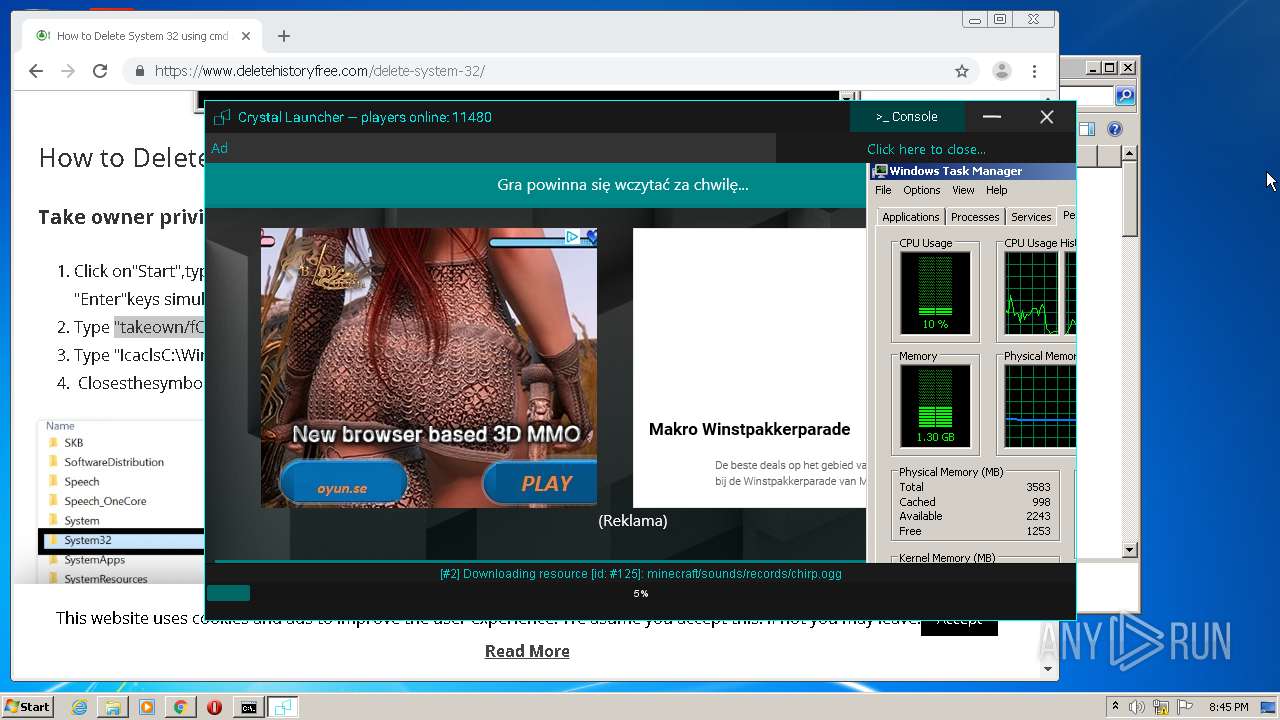Click the SKB folder row
Image resolution: width=1280 pixels, height=720 pixels.
(x=73, y=442)
